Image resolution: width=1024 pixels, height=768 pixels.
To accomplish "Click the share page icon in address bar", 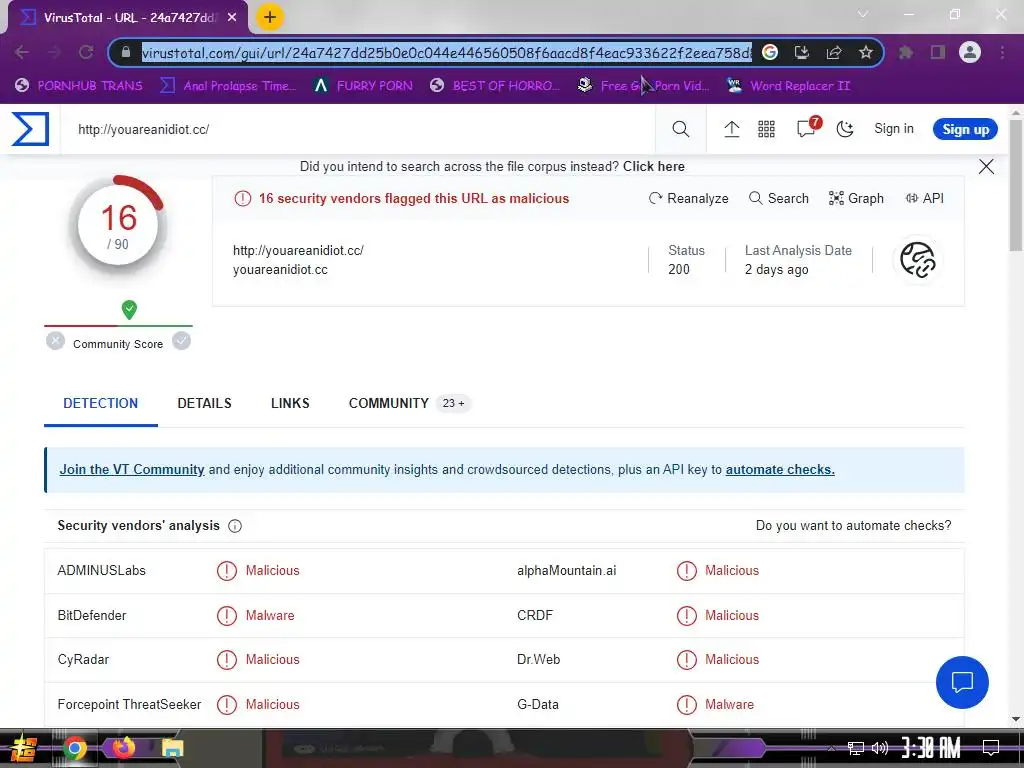I will click(834, 52).
